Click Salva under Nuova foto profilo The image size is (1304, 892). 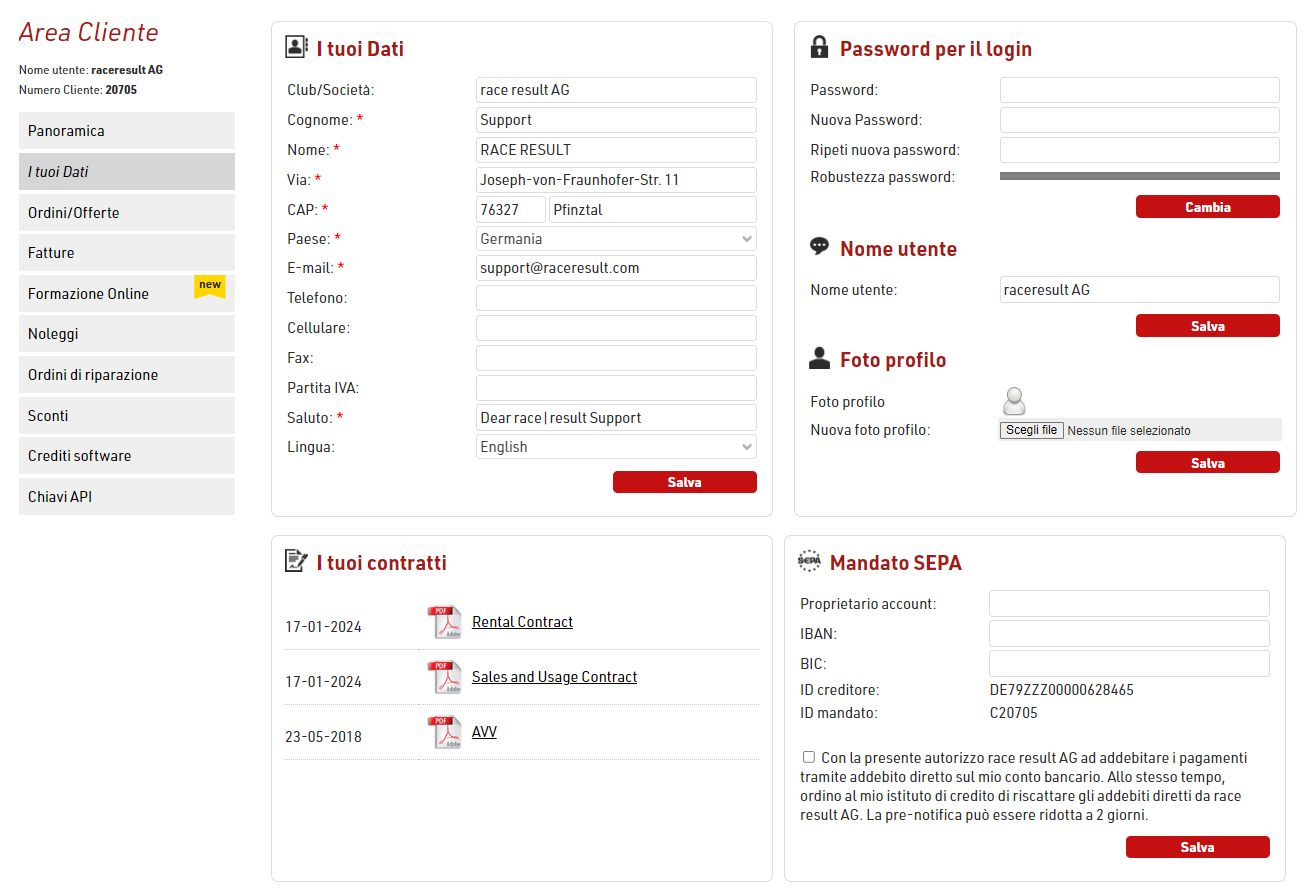1208,463
